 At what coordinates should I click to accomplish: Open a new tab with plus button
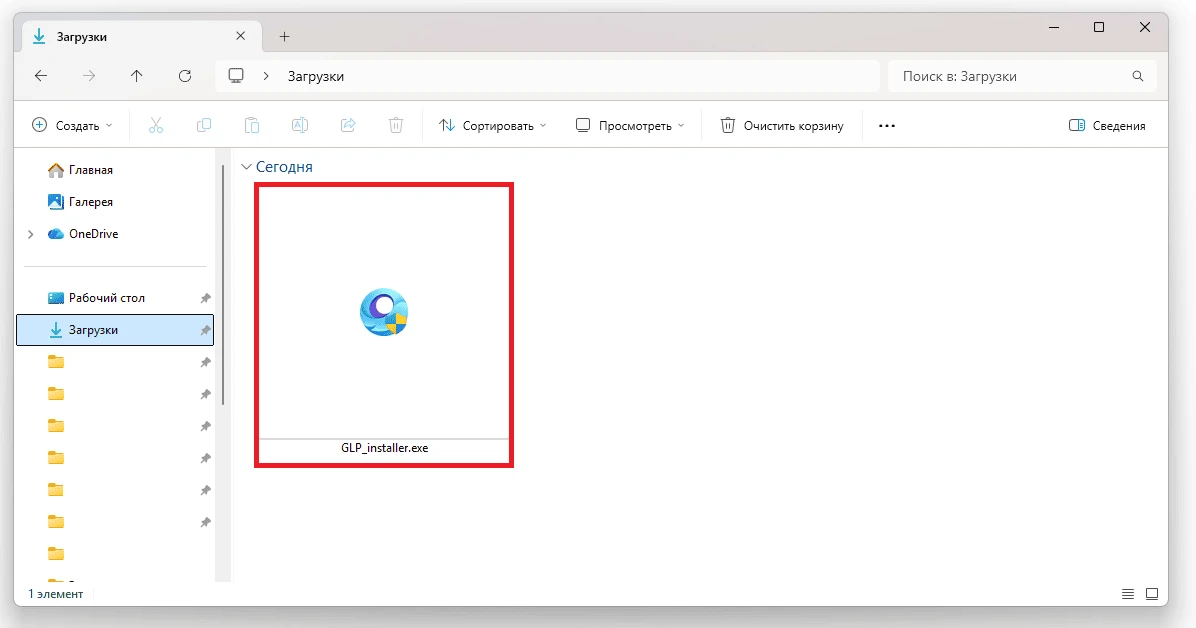[x=284, y=37]
